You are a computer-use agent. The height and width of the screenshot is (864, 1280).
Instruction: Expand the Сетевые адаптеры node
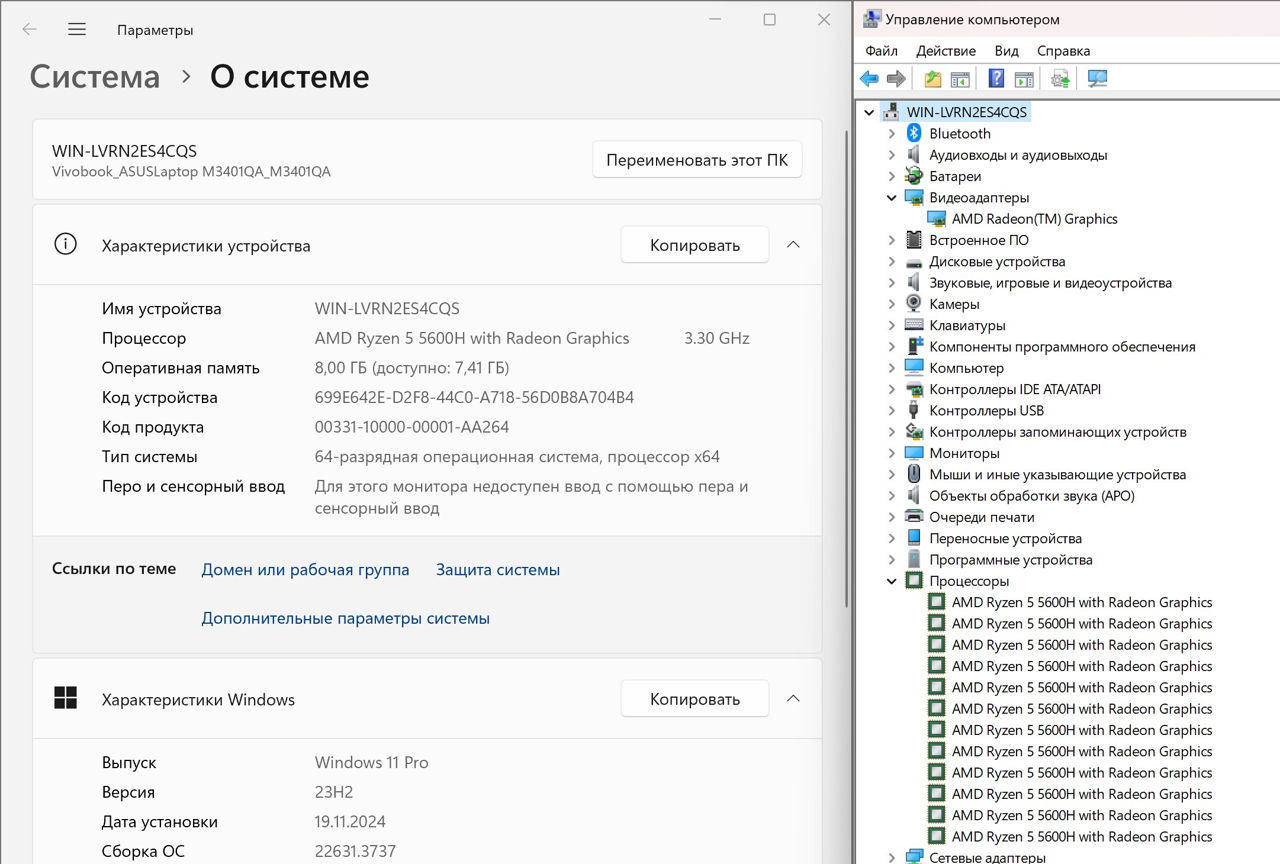892,857
